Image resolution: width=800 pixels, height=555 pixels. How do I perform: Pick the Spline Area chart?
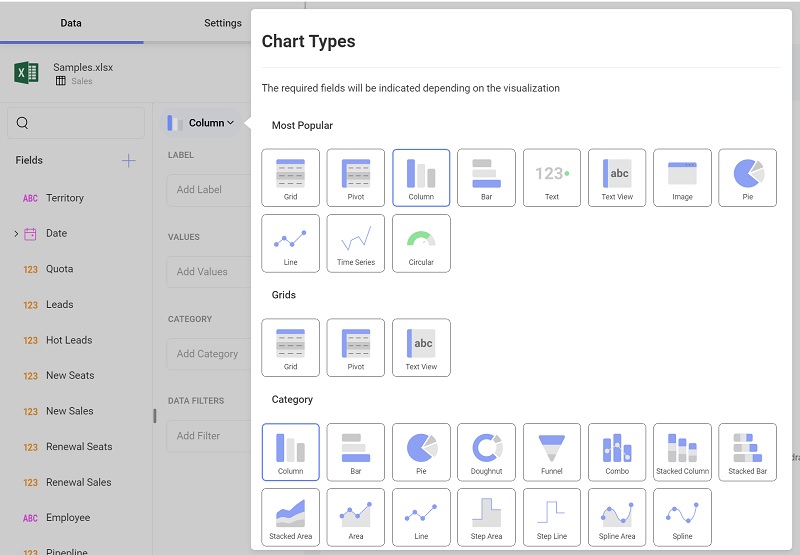click(x=617, y=517)
